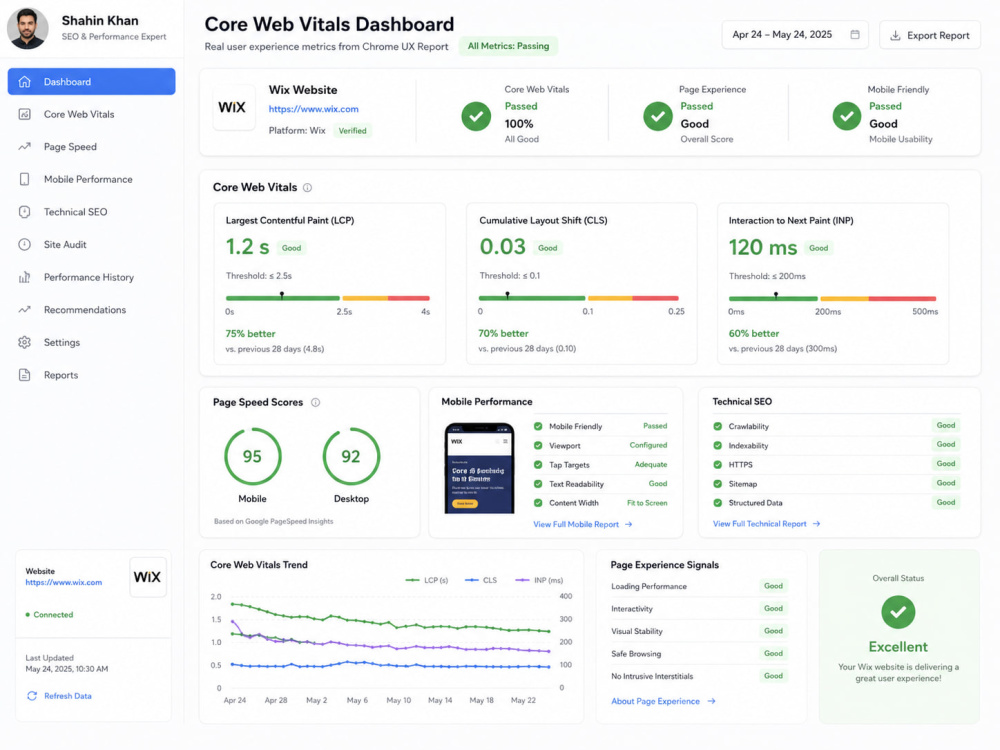Click the Site Audit clock icon

[x=24, y=244]
